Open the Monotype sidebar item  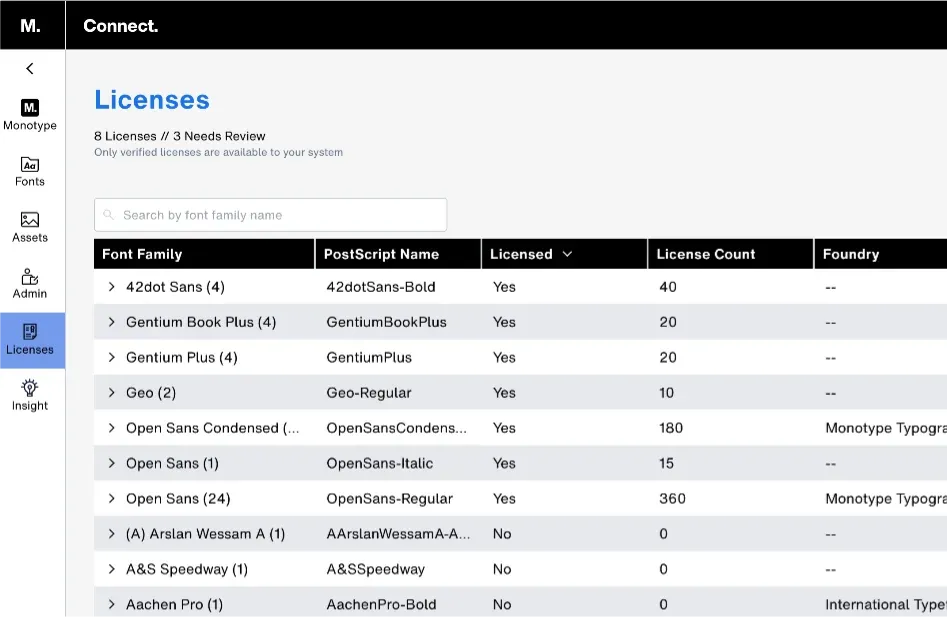point(30,115)
